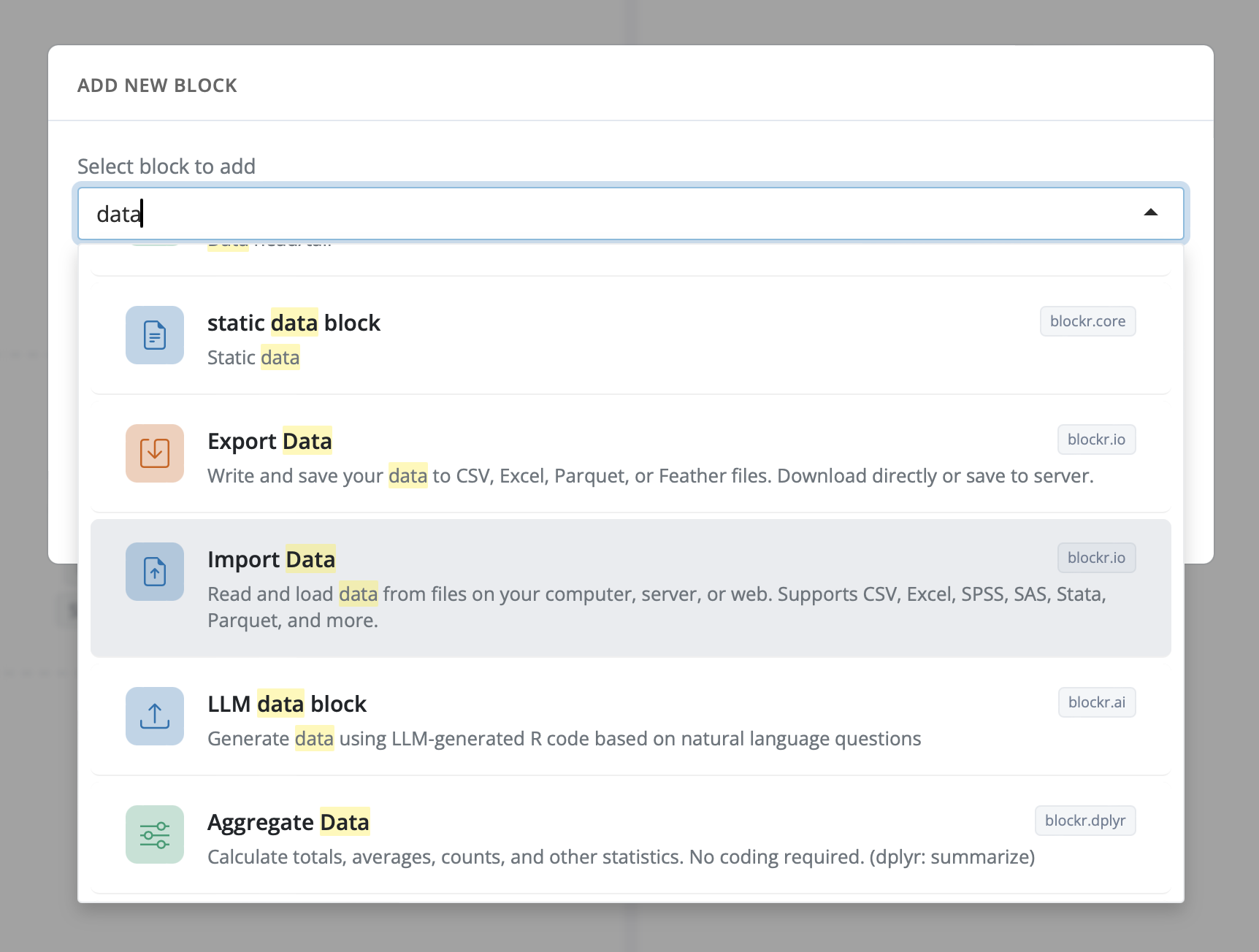Select the "LLM data block" title
Image resolution: width=1259 pixels, height=952 pixels.
coord(286,704)
